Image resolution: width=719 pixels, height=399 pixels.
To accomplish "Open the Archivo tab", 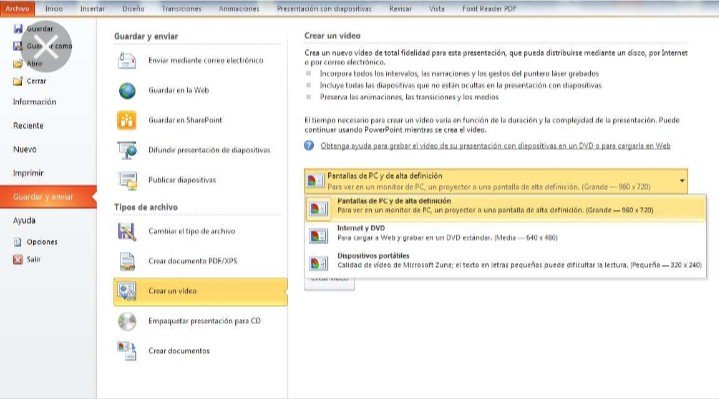I will [17, 9].
